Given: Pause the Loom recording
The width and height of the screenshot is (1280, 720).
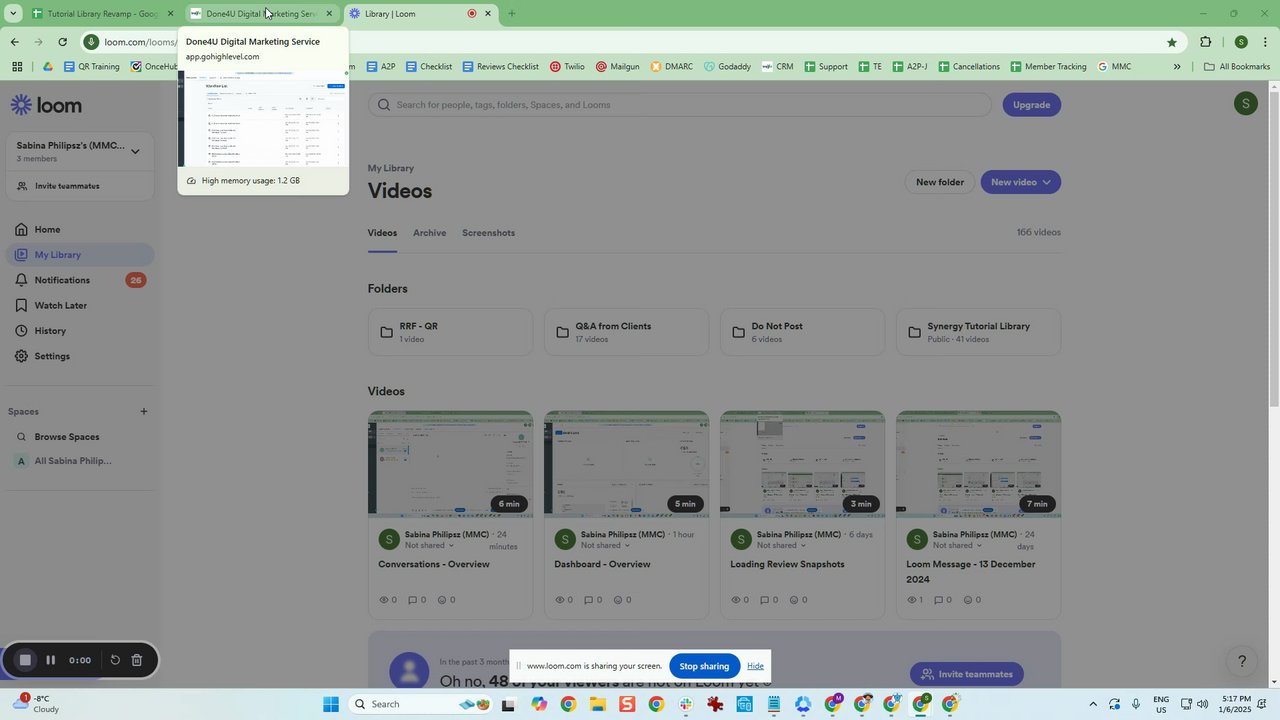Looking at the screenshot, I should point(50,660).
